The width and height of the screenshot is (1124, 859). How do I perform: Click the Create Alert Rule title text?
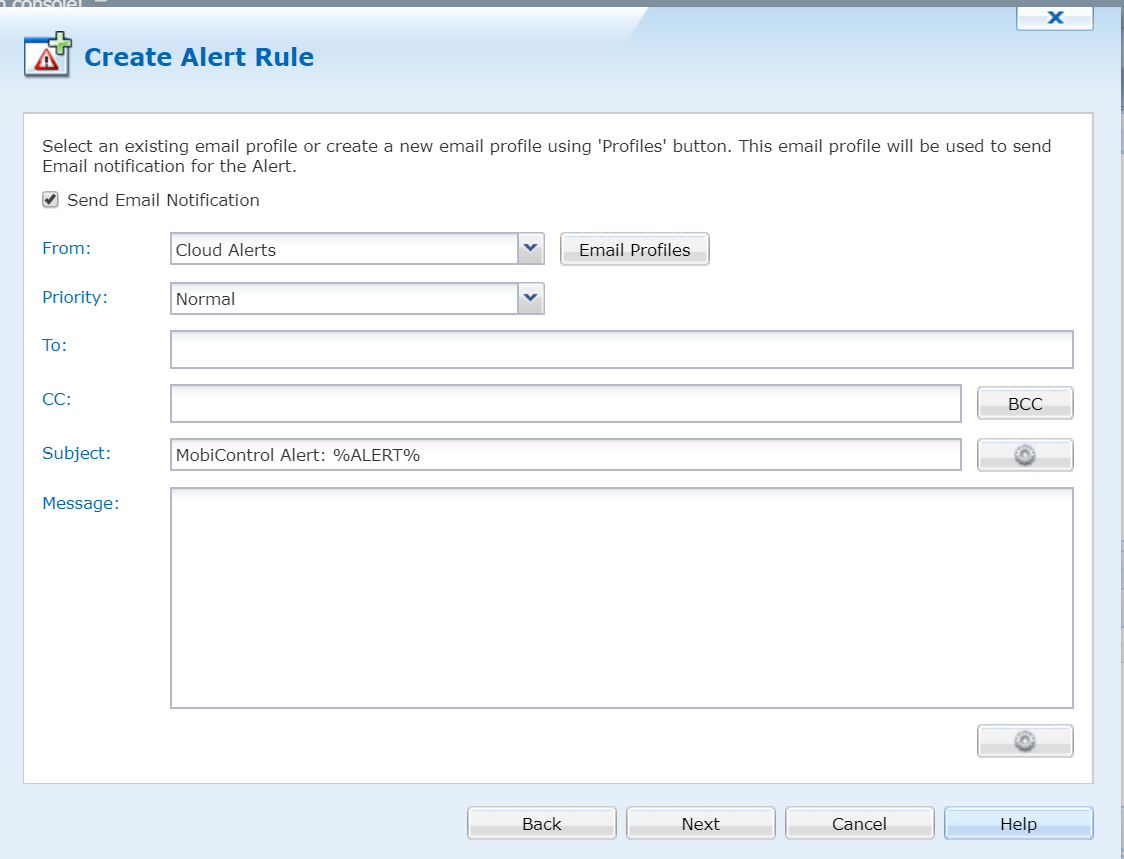coord(199,58)
